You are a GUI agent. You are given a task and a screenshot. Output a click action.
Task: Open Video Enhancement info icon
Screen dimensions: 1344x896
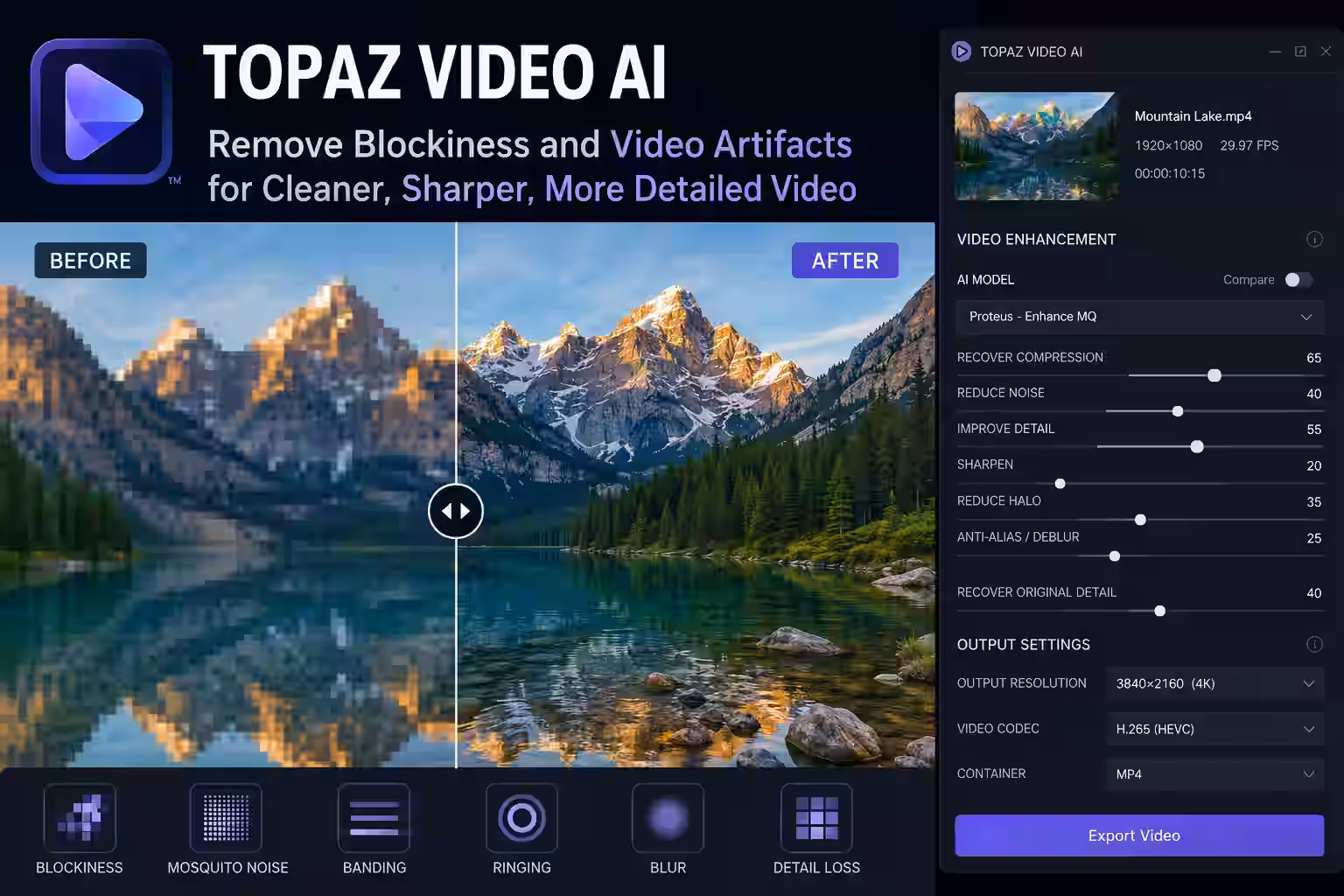pos(1313,239)
